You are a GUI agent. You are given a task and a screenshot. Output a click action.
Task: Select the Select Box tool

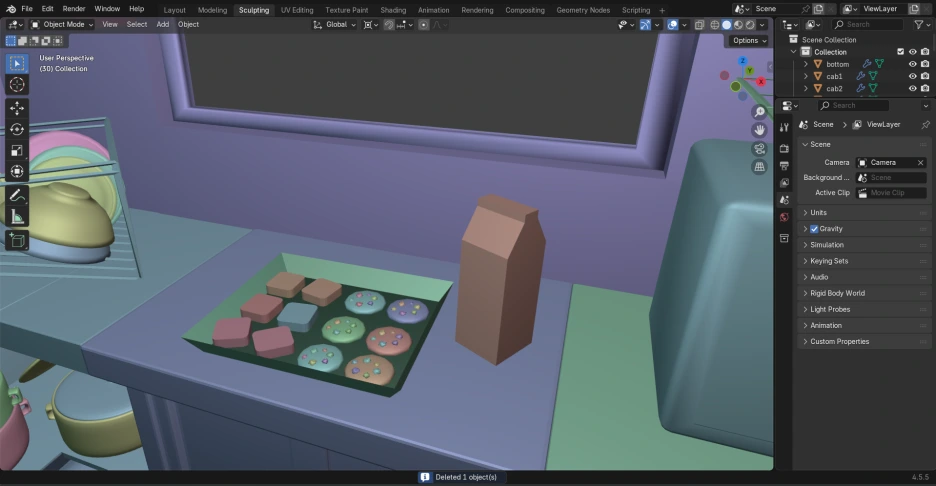(x=17, y=63)
